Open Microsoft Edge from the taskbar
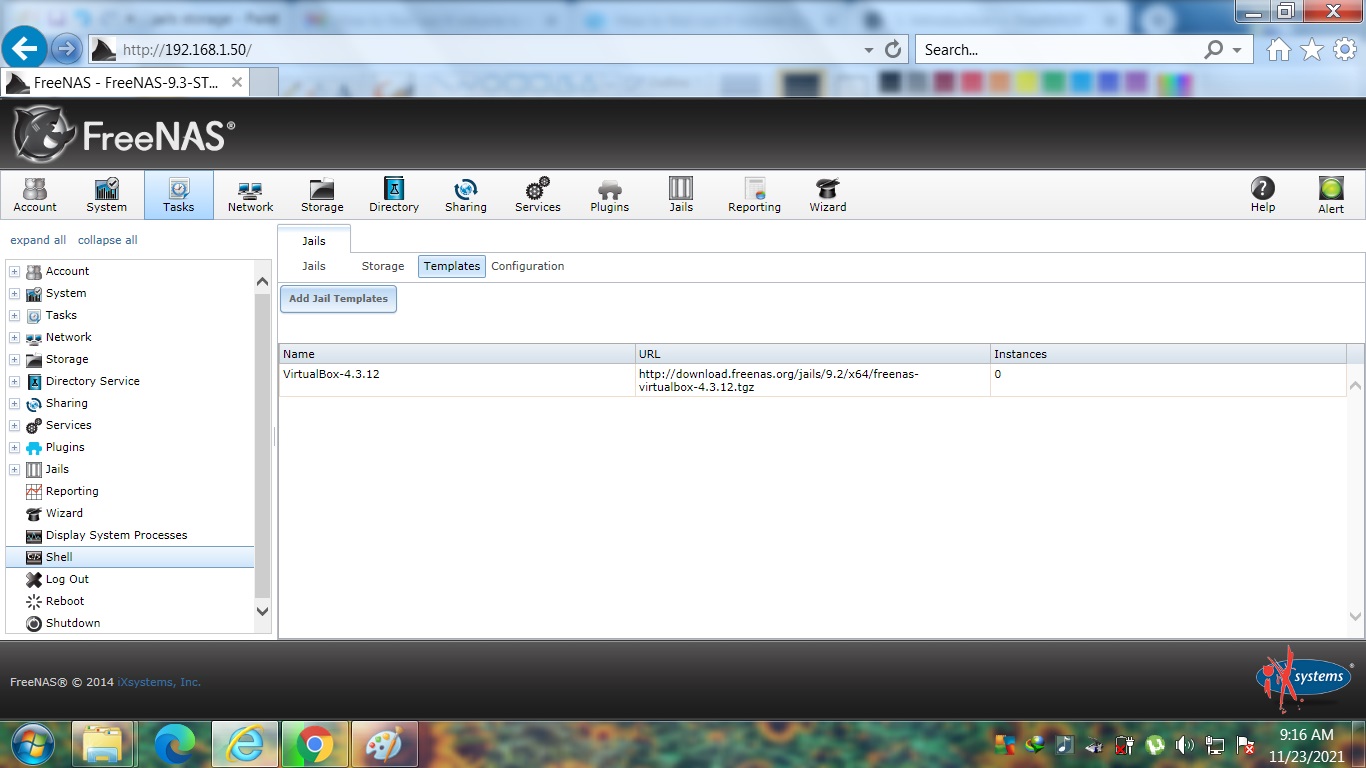This screenshot has width=1366, height=768. pos(175,744)
